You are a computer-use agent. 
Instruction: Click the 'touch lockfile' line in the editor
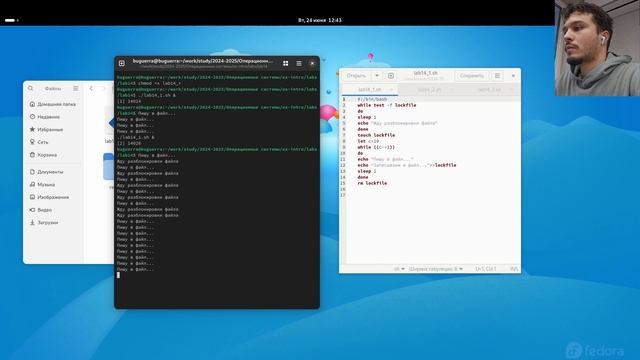[376, 135]
